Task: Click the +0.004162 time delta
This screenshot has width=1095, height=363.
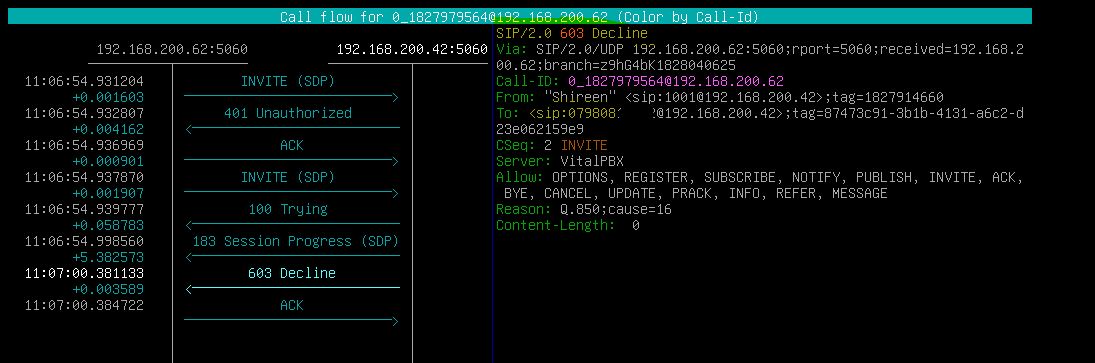Action: point(108,129)
